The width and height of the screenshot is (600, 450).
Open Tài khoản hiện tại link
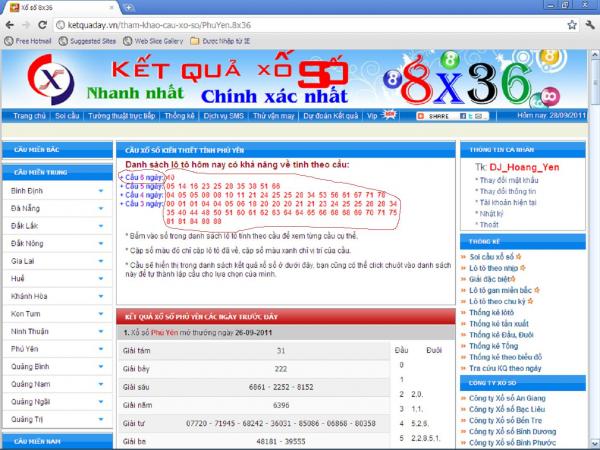tap(508, 202)
